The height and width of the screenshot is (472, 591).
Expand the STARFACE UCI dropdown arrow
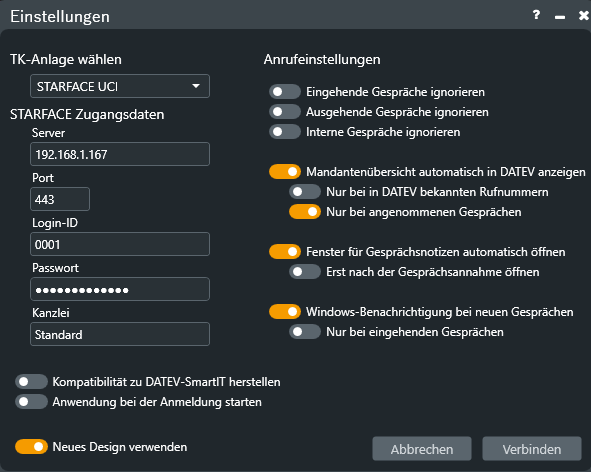(196, 86)
